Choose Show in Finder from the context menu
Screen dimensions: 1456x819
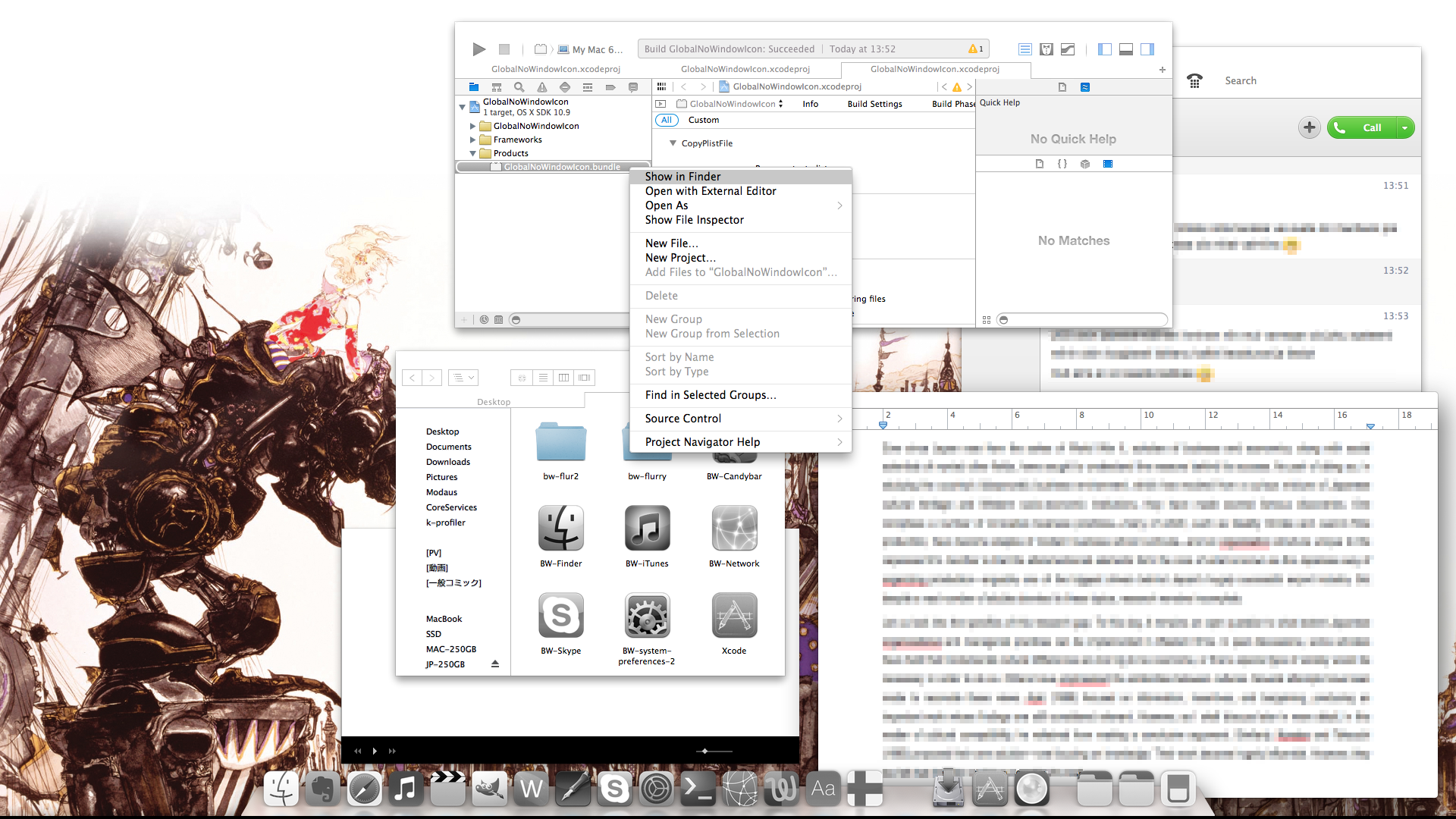(682, 177)
